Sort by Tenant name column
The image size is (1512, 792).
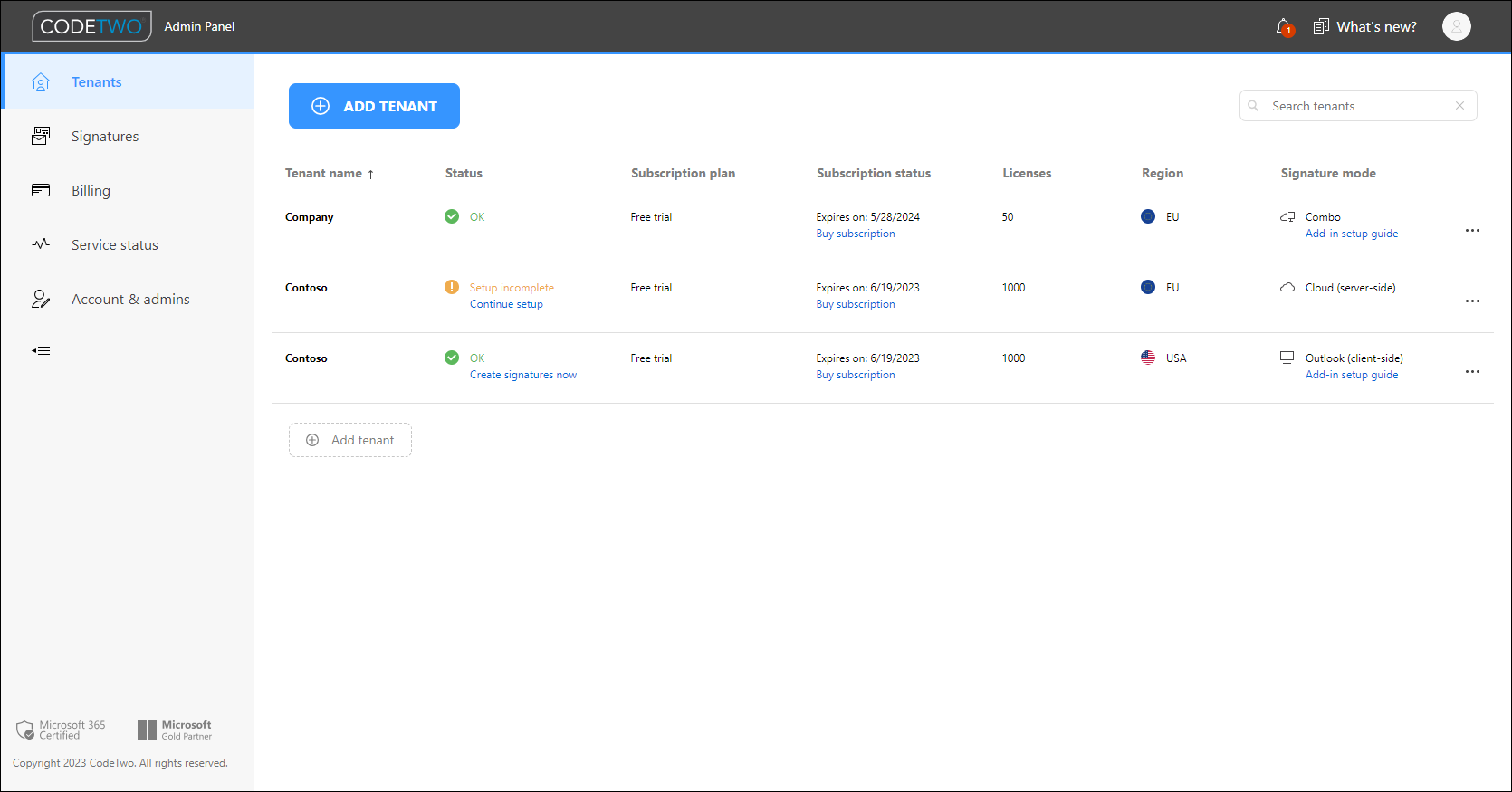(x=330, y=173)
